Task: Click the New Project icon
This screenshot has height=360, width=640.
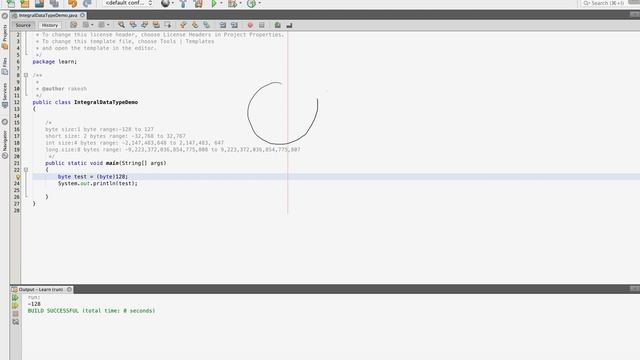Action: click(x=25, y=3)
